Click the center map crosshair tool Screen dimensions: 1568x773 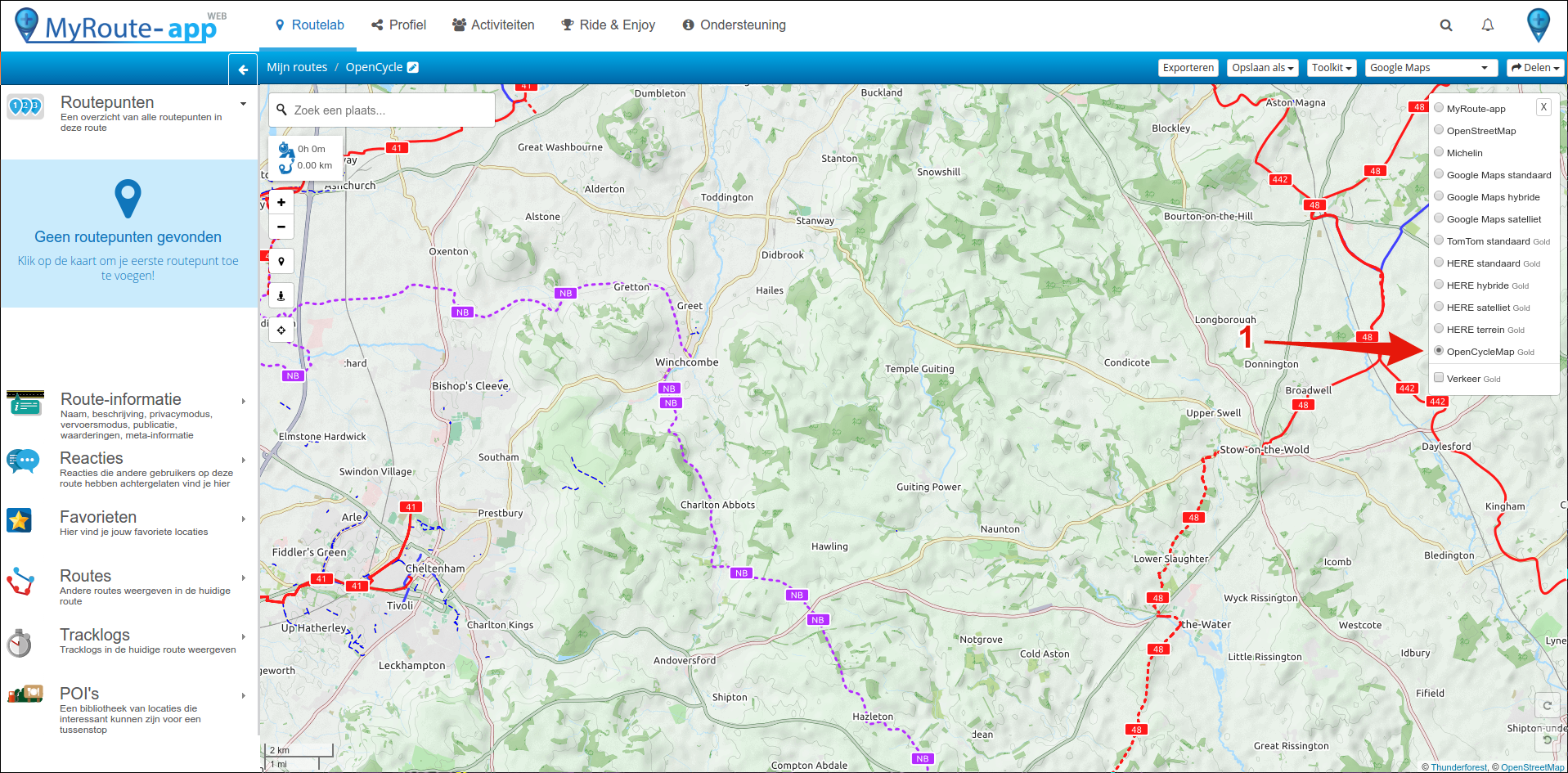(x=281, y=330)
